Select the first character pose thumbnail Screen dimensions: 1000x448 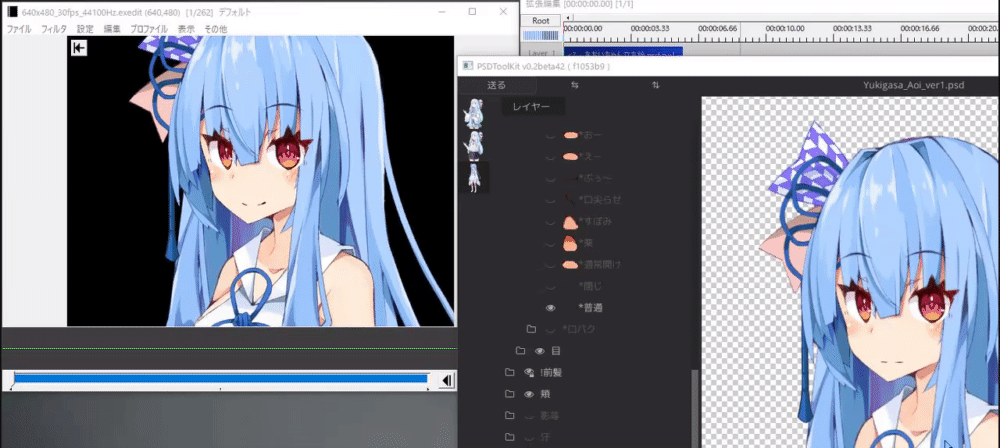point(475,113)
